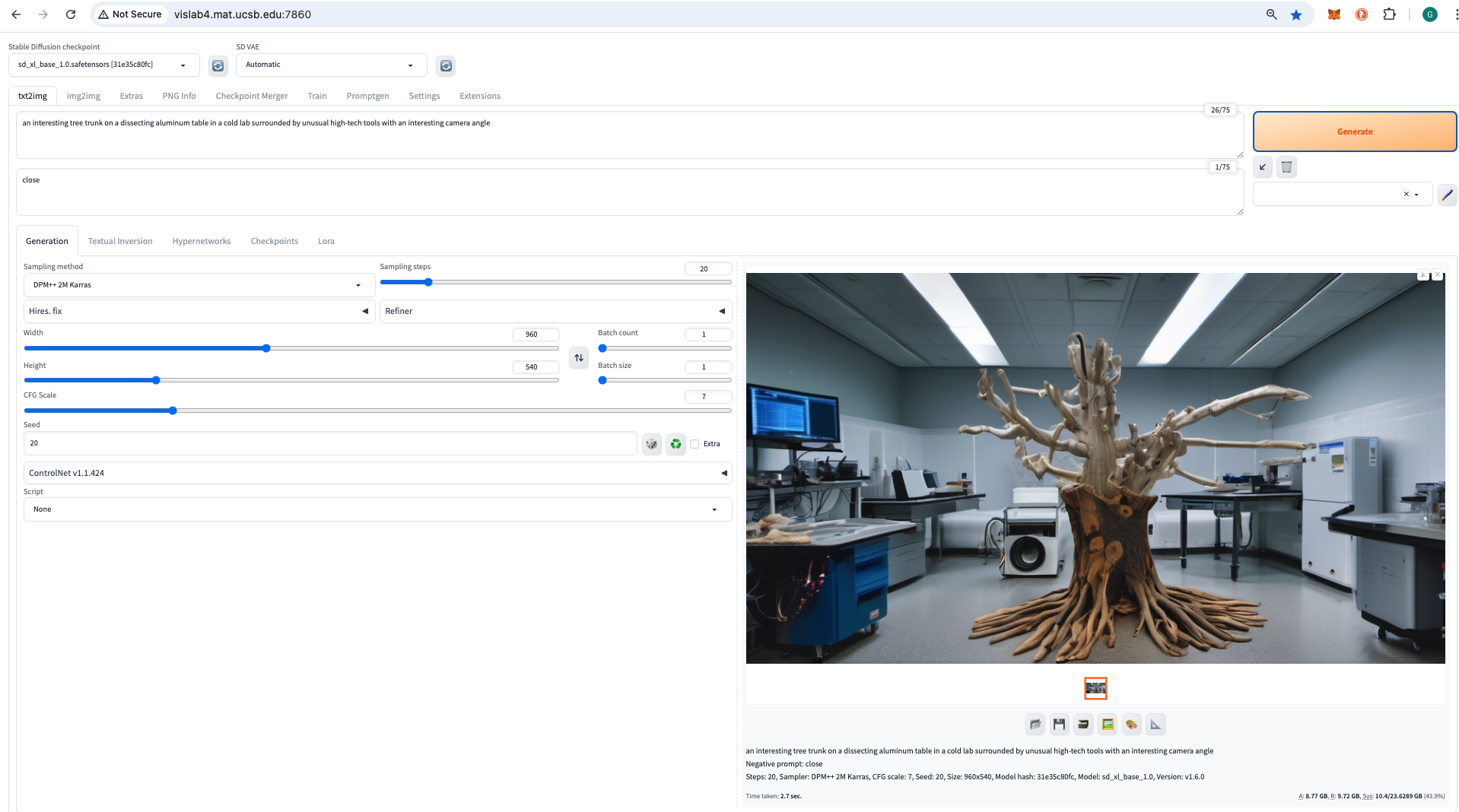Swap width and height with arrows button
The image size is (1459, 812).
pos(579,357)
